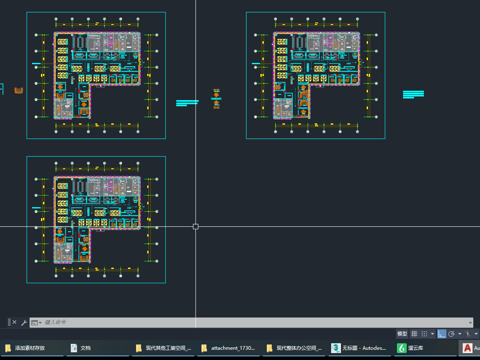
Task: Toggle object snap tracking icon
Action: coord(468,334)
